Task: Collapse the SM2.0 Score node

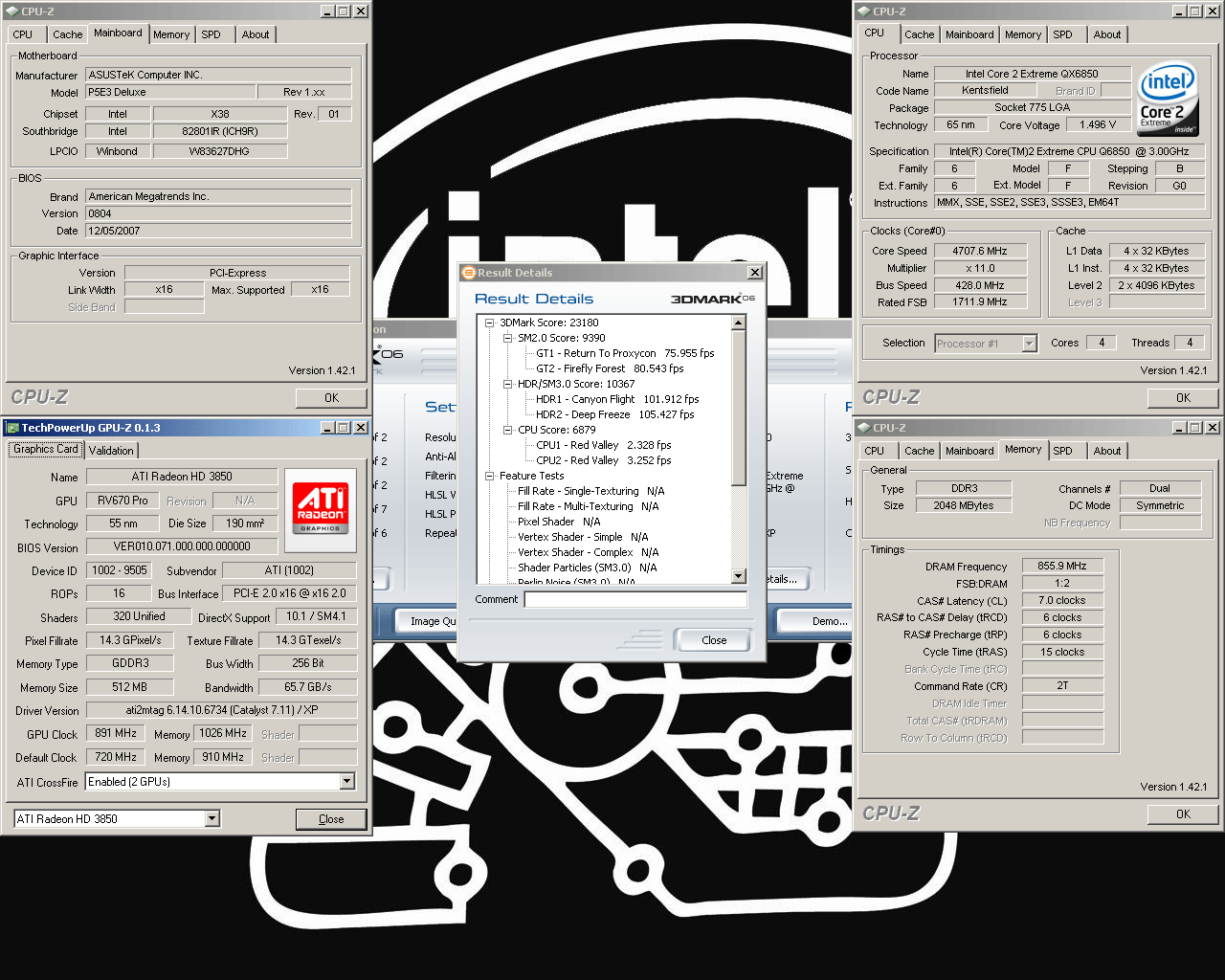Action: click(x=507, y=338)
